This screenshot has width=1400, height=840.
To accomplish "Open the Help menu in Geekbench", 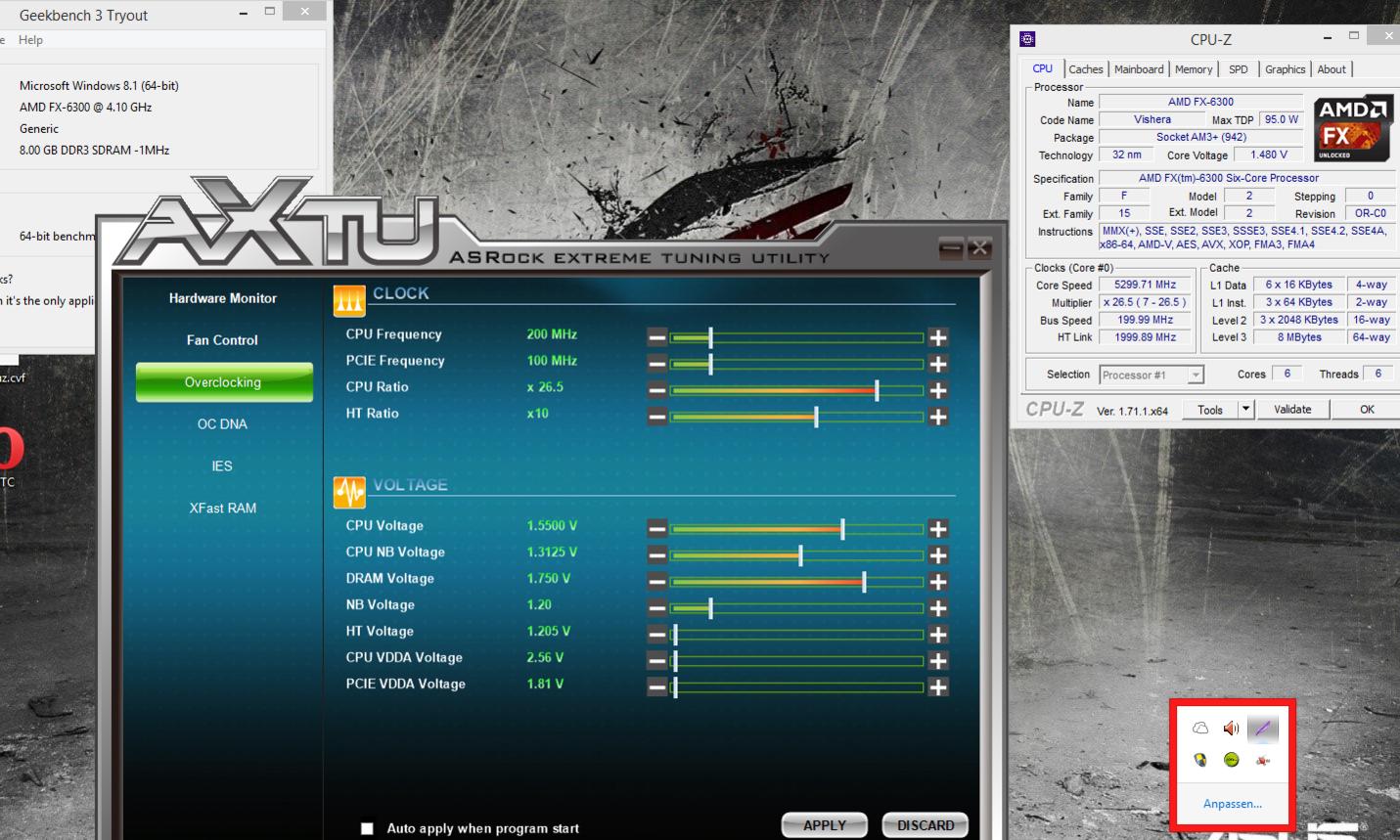I will (30, 40).
